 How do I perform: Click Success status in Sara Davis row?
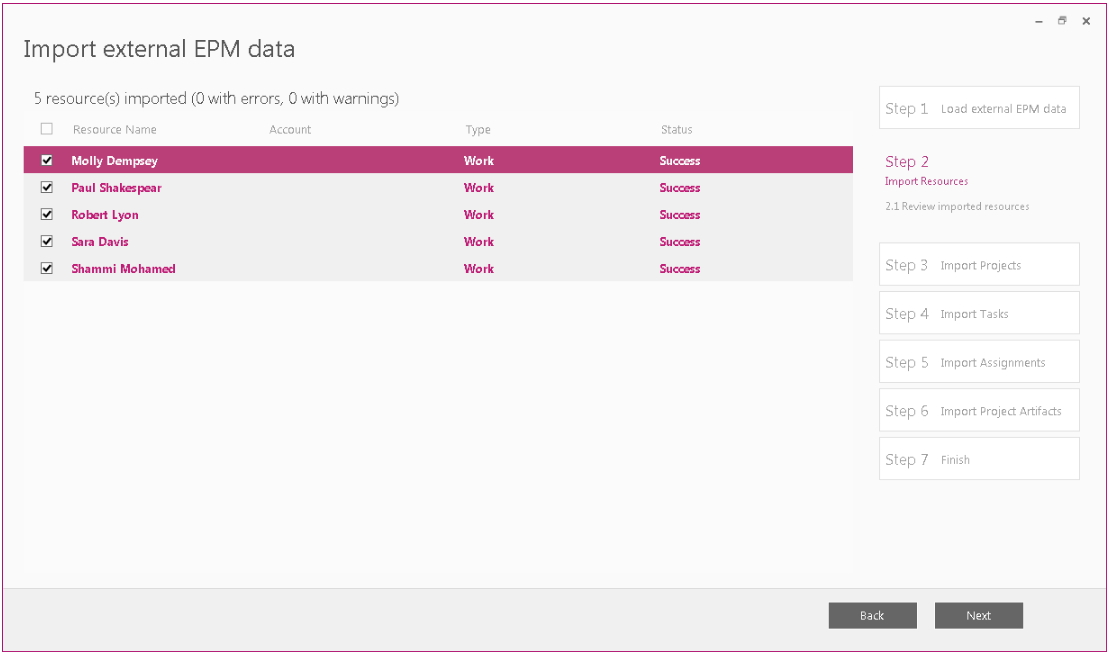point(680,241)
